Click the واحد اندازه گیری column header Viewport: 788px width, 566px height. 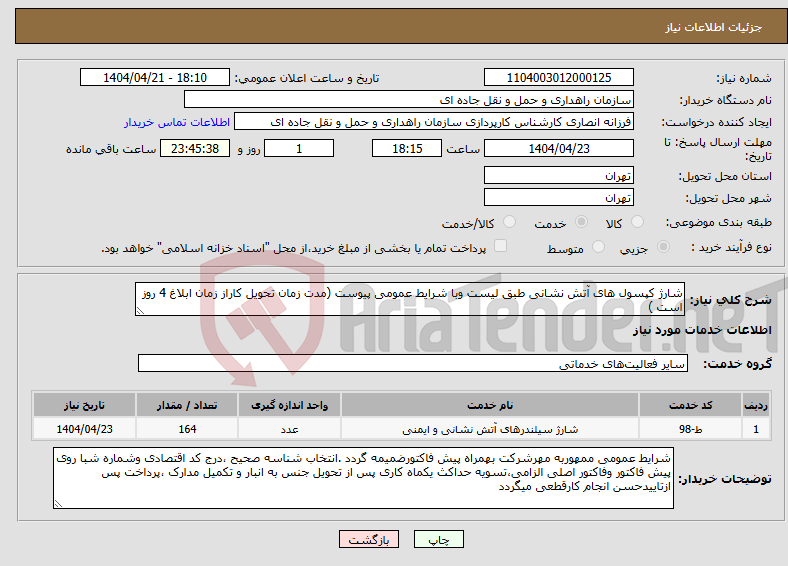289,405
